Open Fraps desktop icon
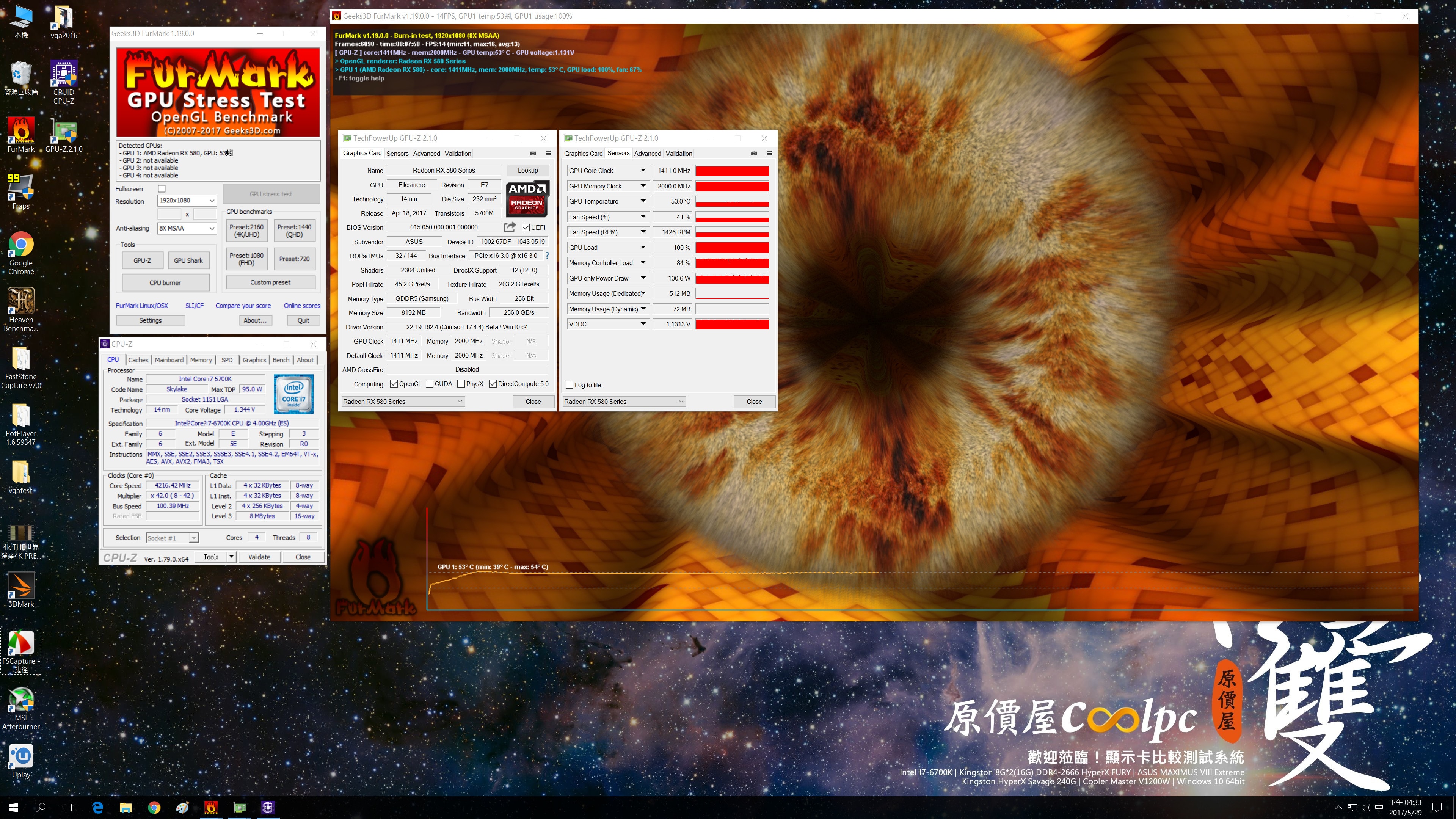The height and width of the screenshot is (819, 1456). pyautogui.click(x=21, y=191)
